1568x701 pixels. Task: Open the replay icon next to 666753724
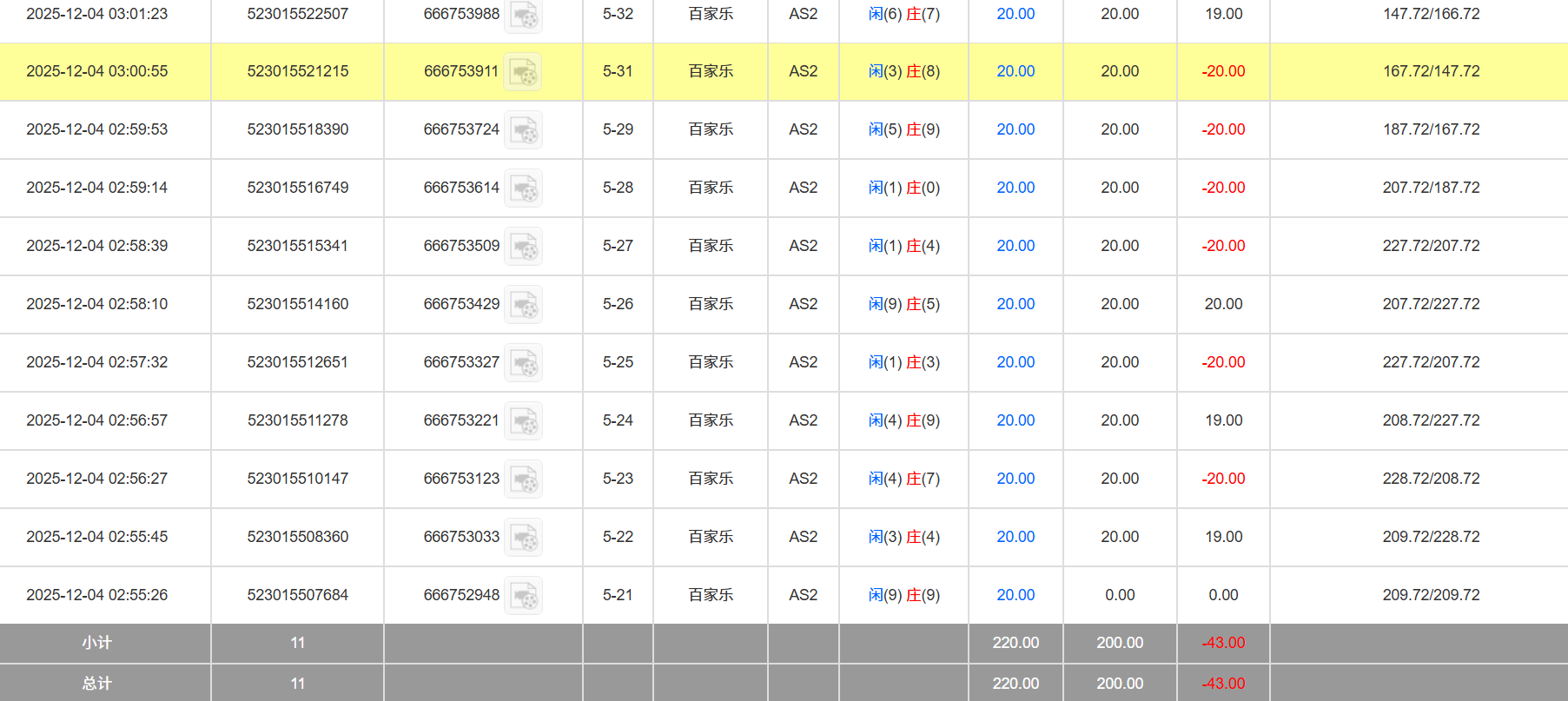click(x=524, y=130)
